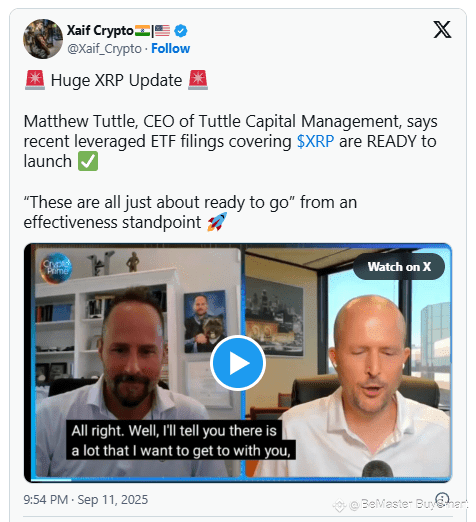
Task: Open the 9:54 PM Sep 11, 2025 timestamp
Action: point(86,500)
